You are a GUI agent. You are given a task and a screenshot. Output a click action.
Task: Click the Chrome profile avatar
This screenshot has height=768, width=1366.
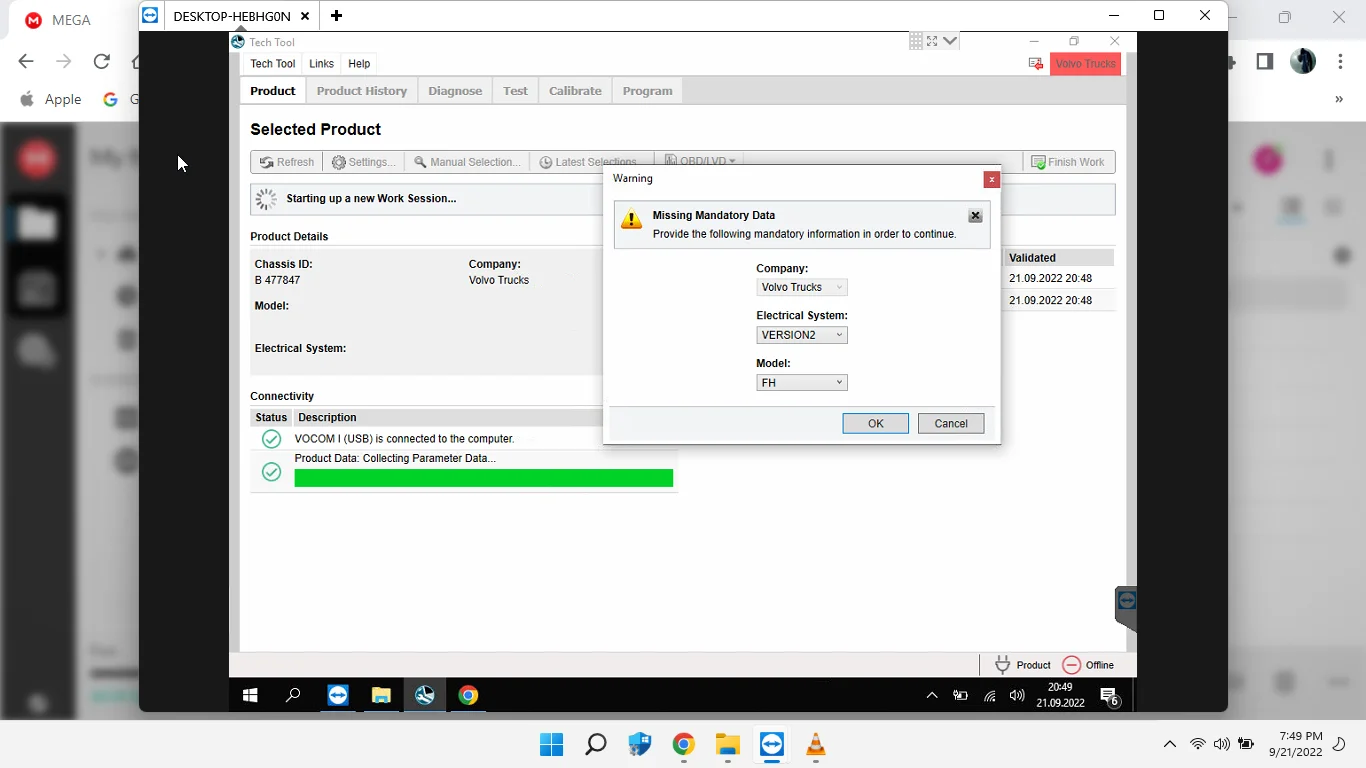coord(1303,61)
